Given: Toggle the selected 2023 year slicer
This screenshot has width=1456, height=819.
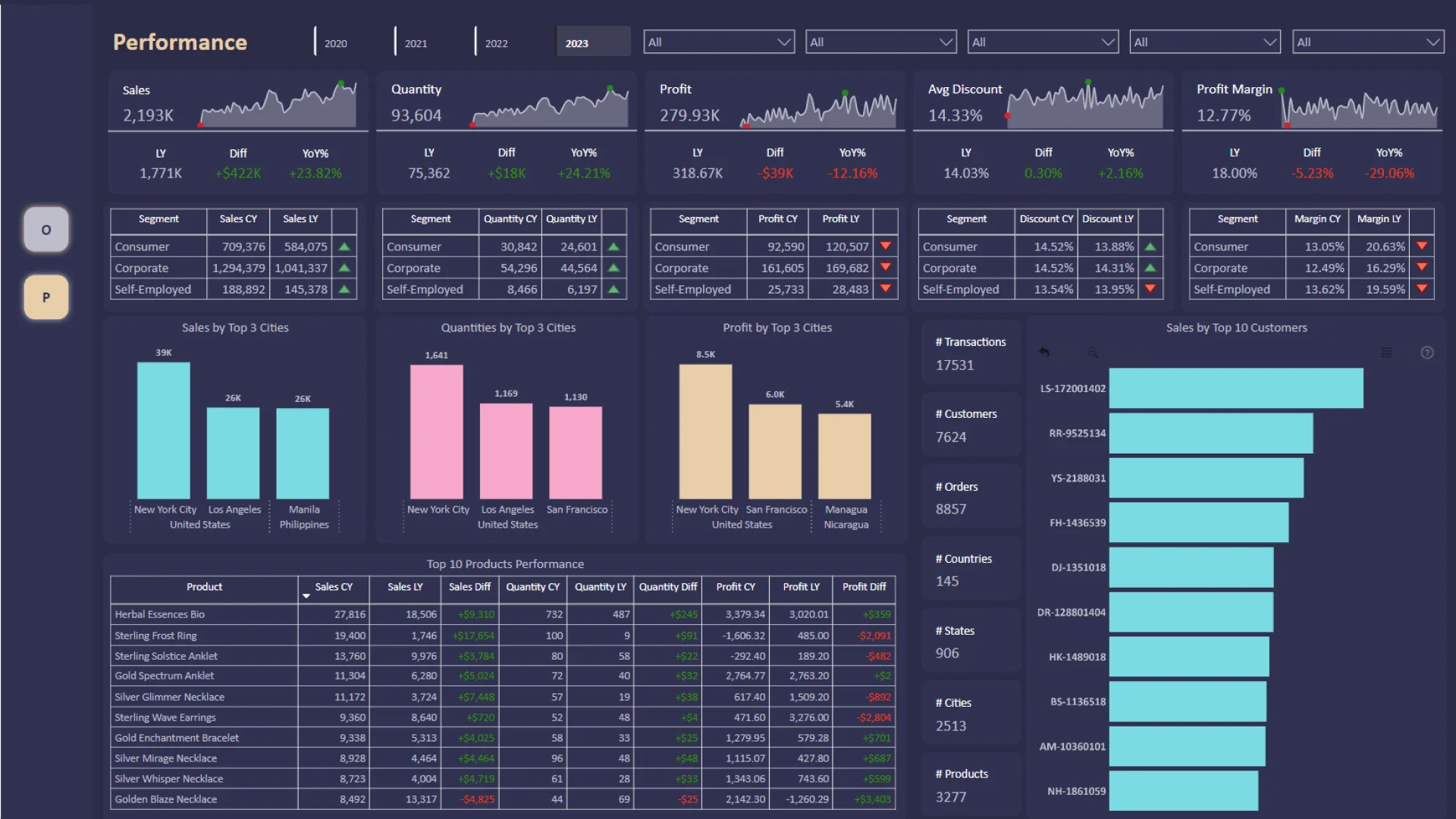Looking at the screenshot, I should (592, 42).
